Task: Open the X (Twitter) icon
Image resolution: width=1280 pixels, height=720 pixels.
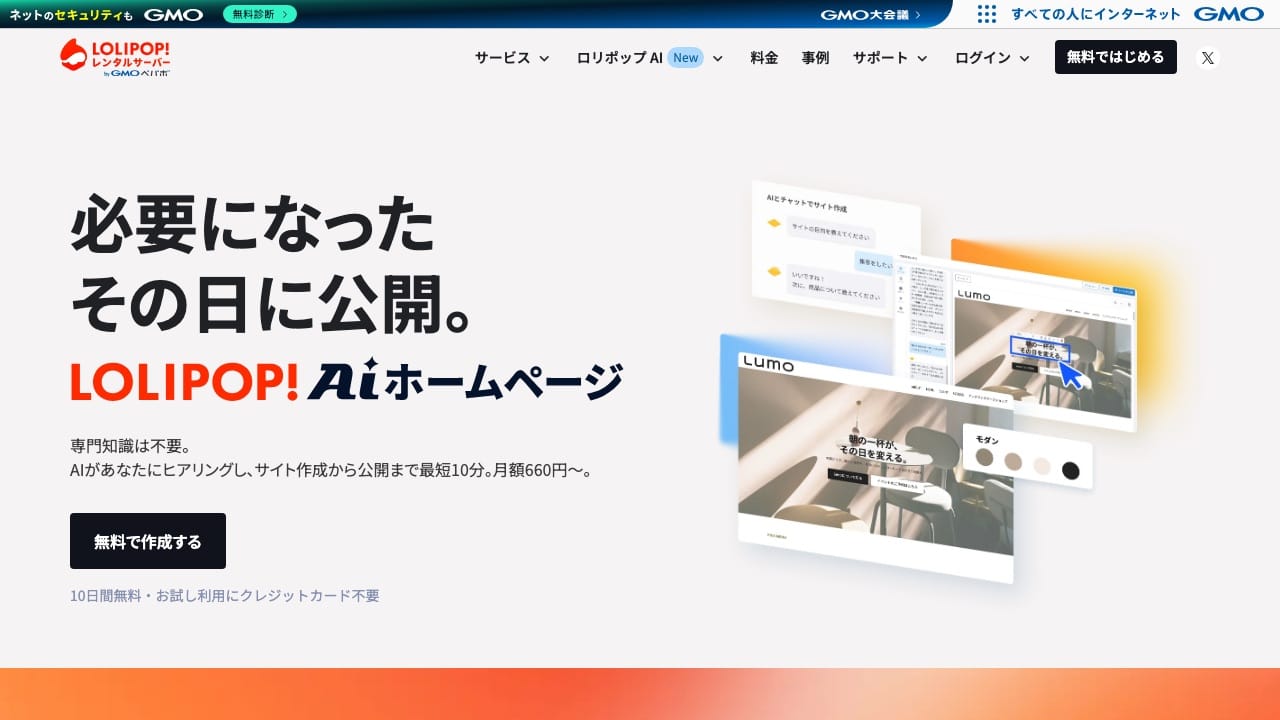Action: click(x=1208, y=58)
